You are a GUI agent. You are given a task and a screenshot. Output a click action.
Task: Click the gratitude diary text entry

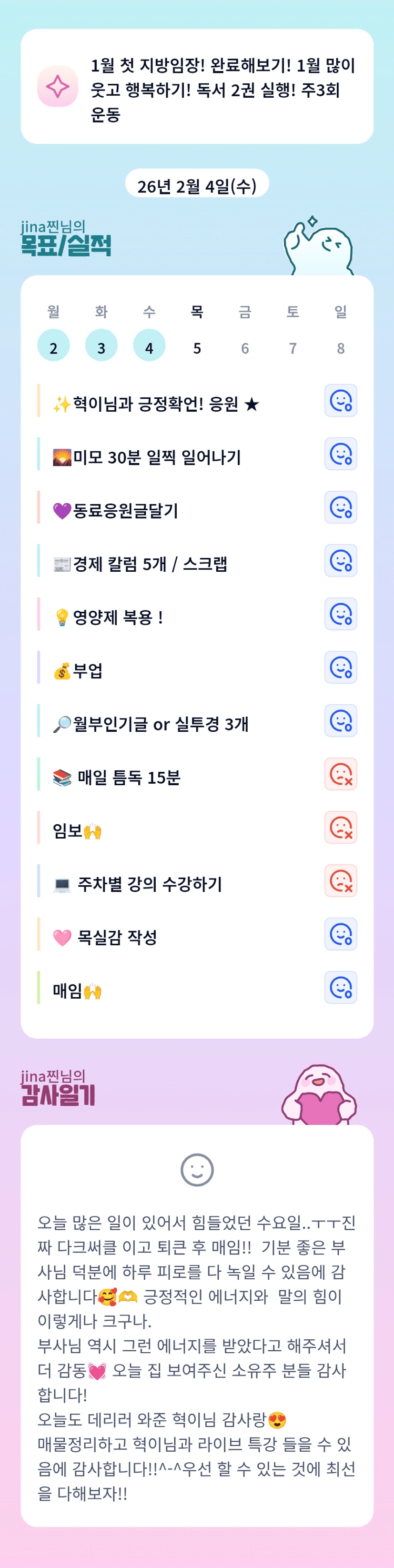coord(197,1357)
